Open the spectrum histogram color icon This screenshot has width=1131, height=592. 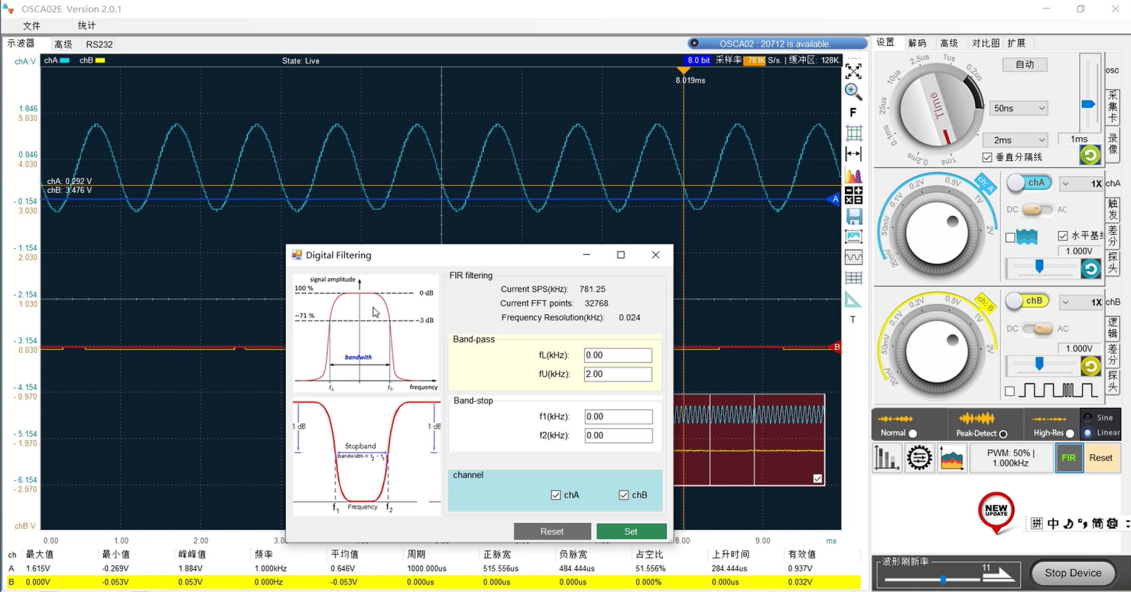[x=853, y=176]
